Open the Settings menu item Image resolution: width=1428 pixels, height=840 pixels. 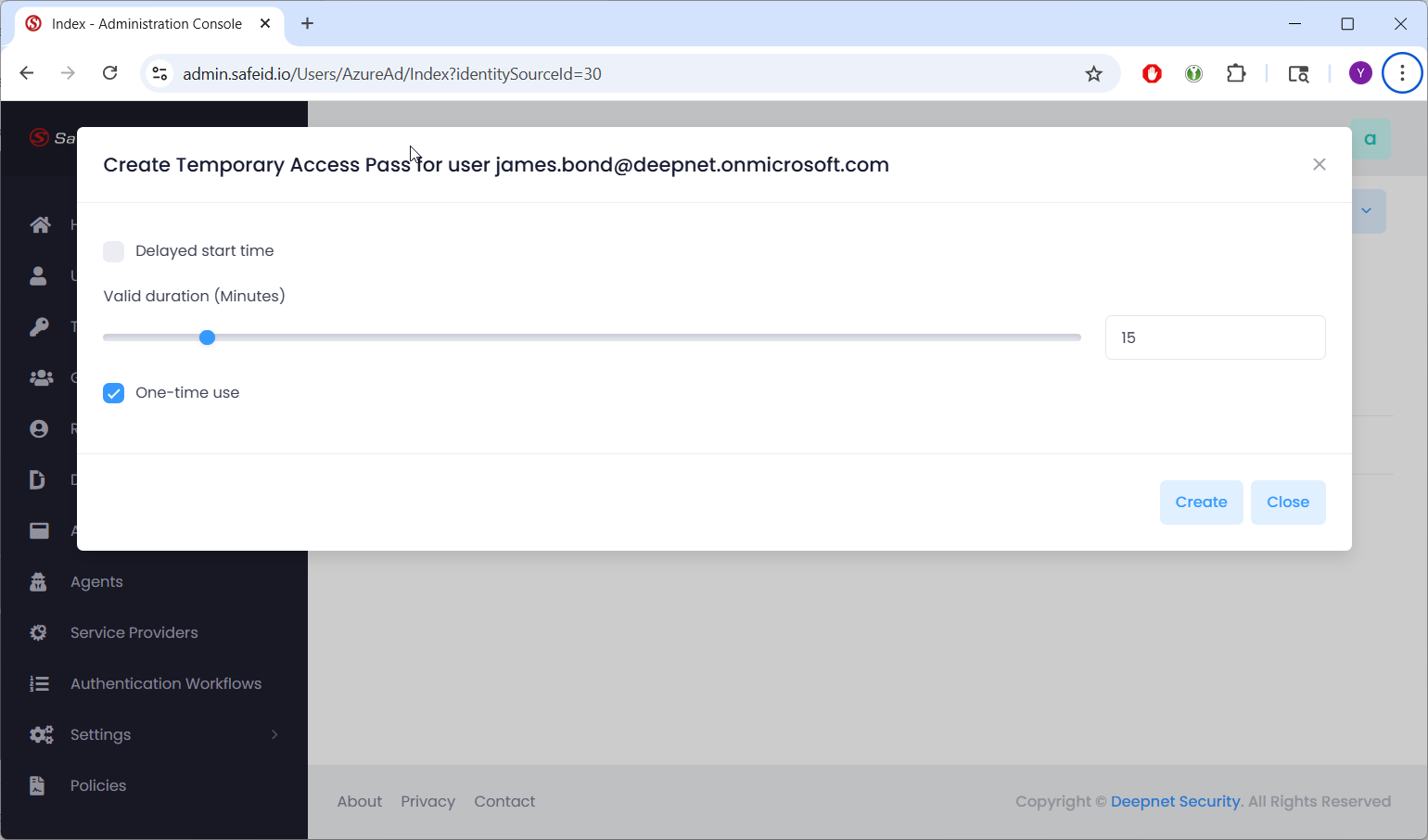pyautogui.click(x=100, y=734)
